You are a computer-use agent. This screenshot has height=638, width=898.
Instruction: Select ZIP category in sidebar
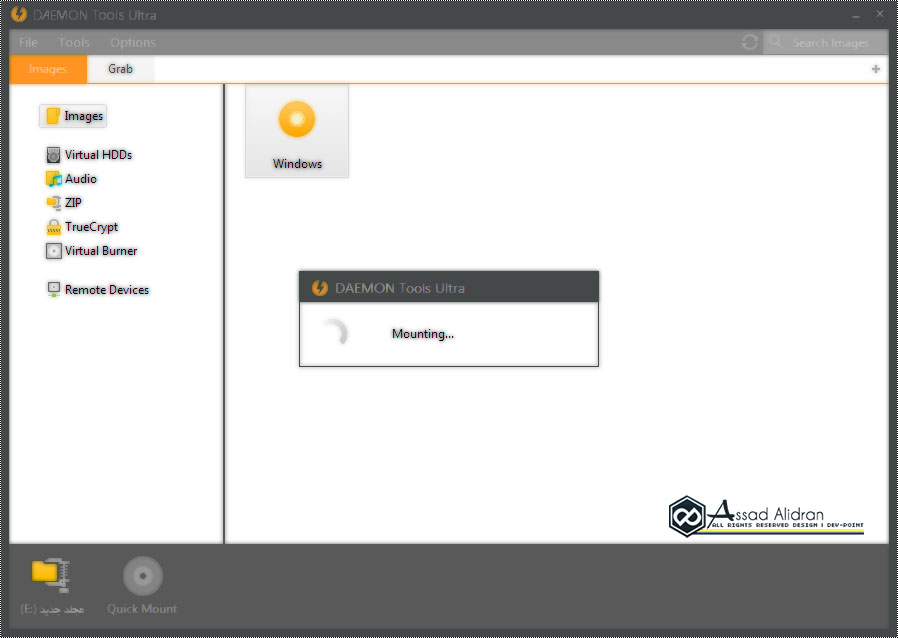click(64, 203)
